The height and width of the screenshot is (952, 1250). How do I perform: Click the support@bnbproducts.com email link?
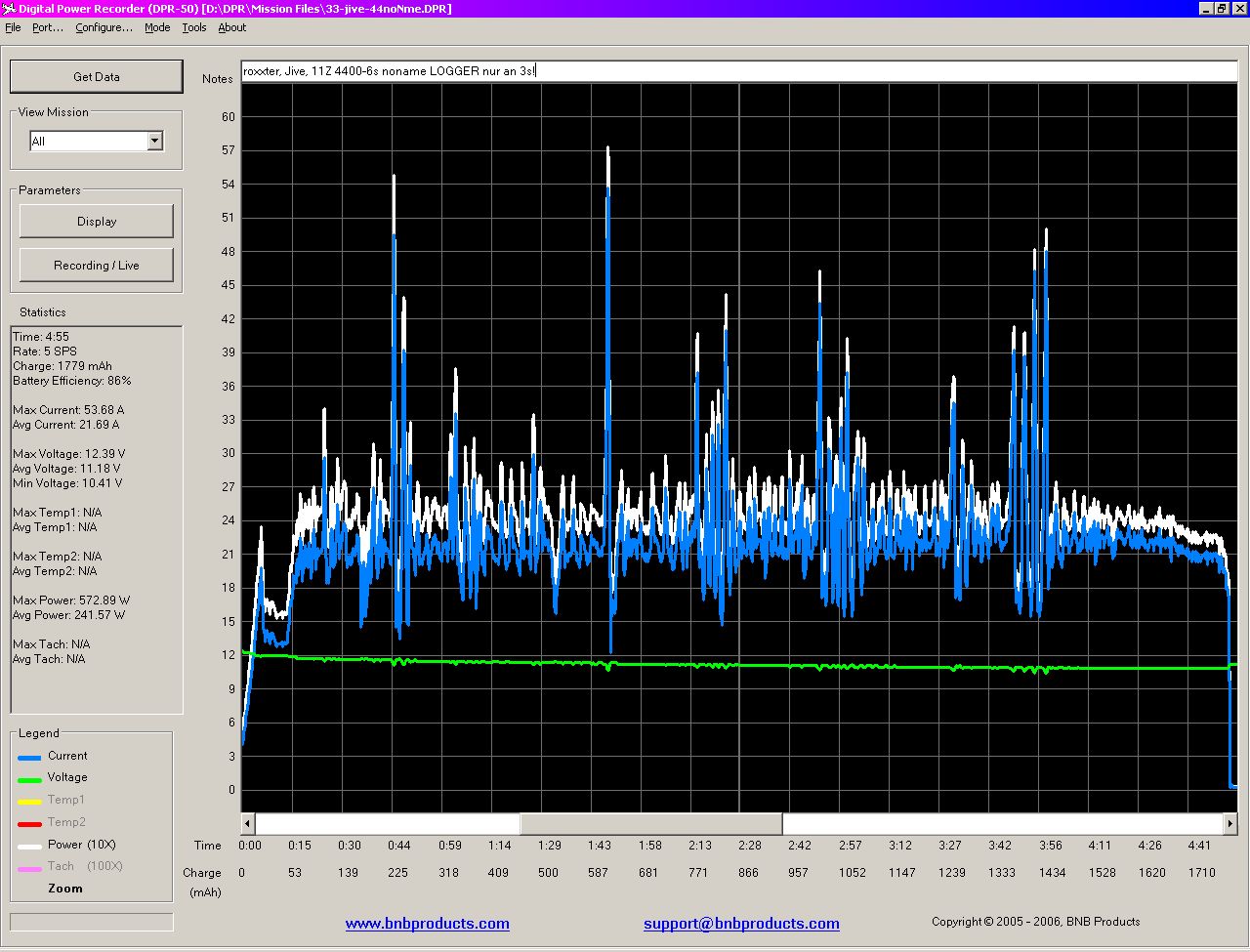(741, 924)
